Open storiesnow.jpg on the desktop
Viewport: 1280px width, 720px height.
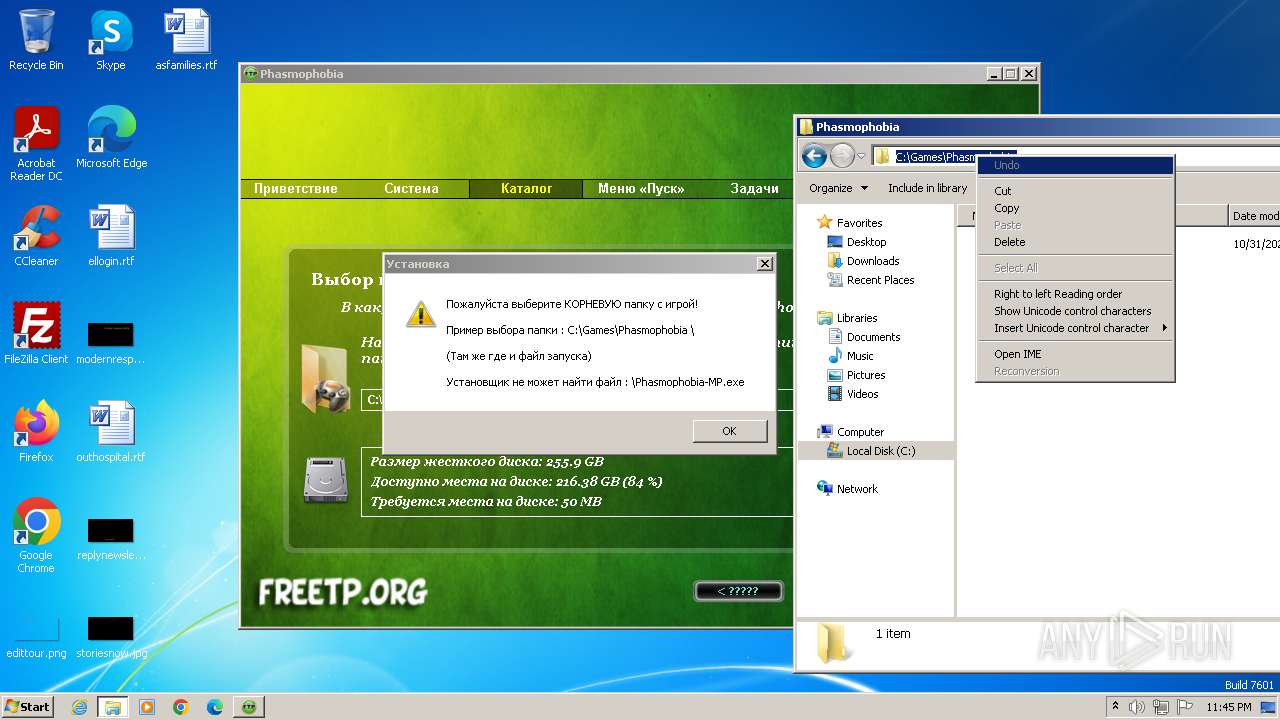(x=111, y=638)
